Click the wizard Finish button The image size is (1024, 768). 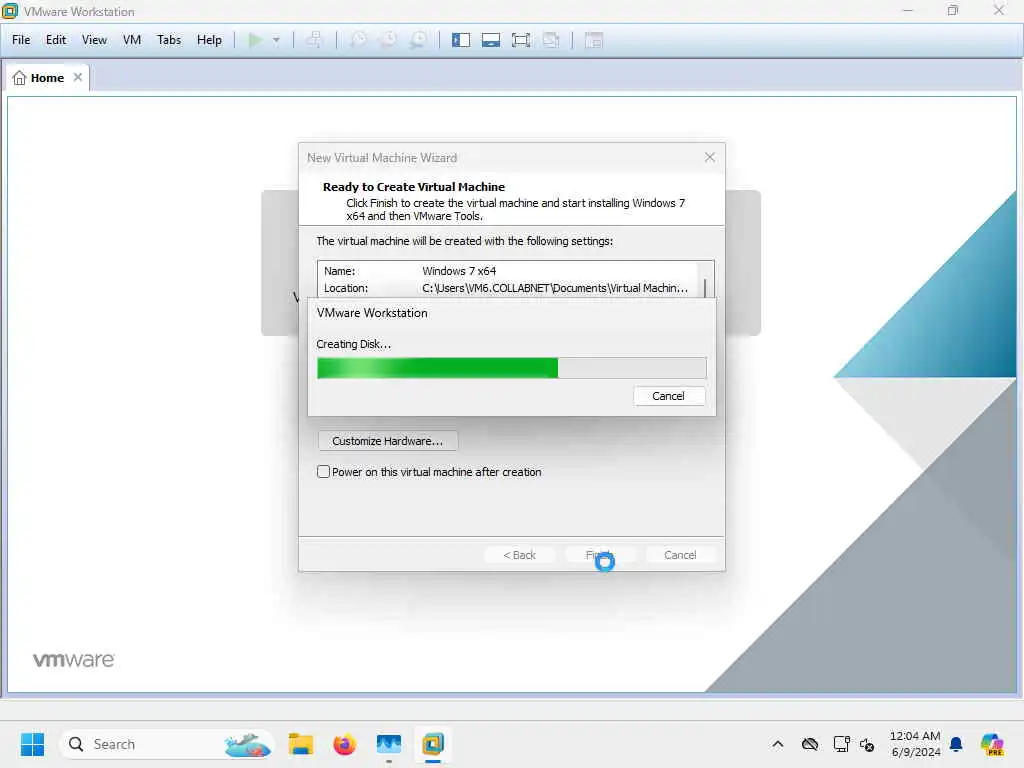600,555
